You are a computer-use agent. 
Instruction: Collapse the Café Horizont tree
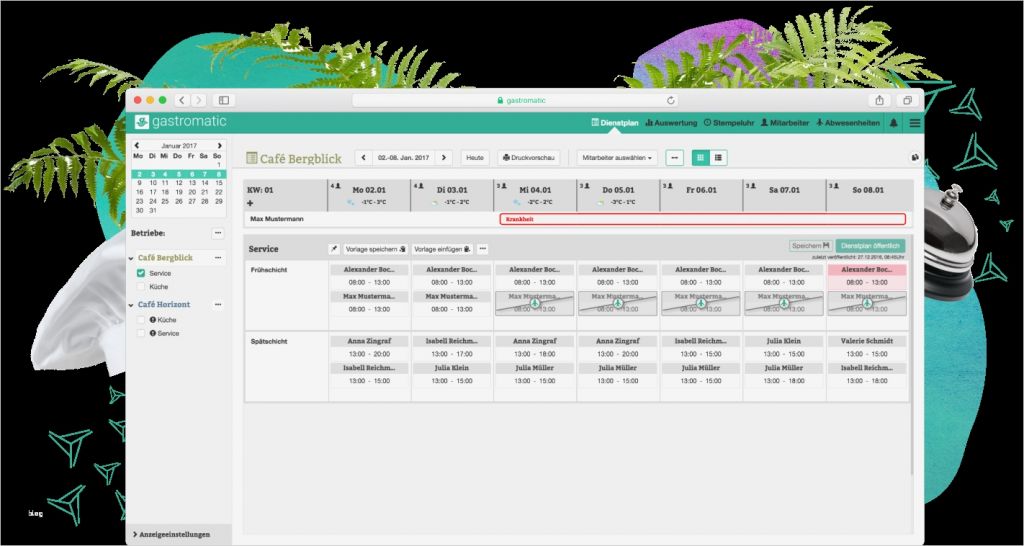131,306
